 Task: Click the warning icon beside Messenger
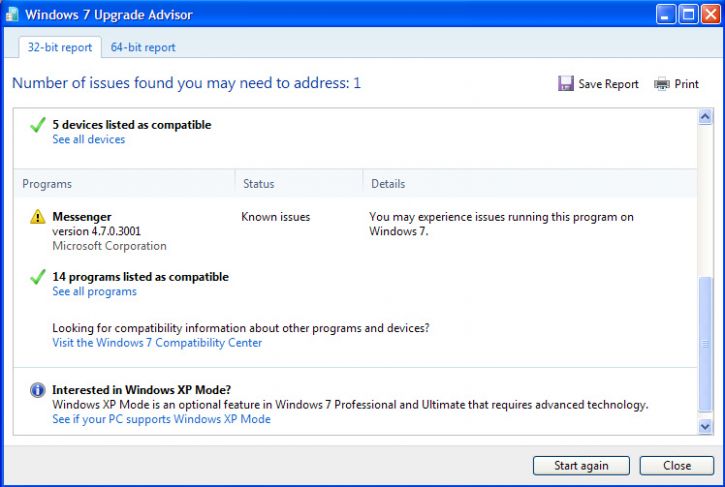coord(37,216)
